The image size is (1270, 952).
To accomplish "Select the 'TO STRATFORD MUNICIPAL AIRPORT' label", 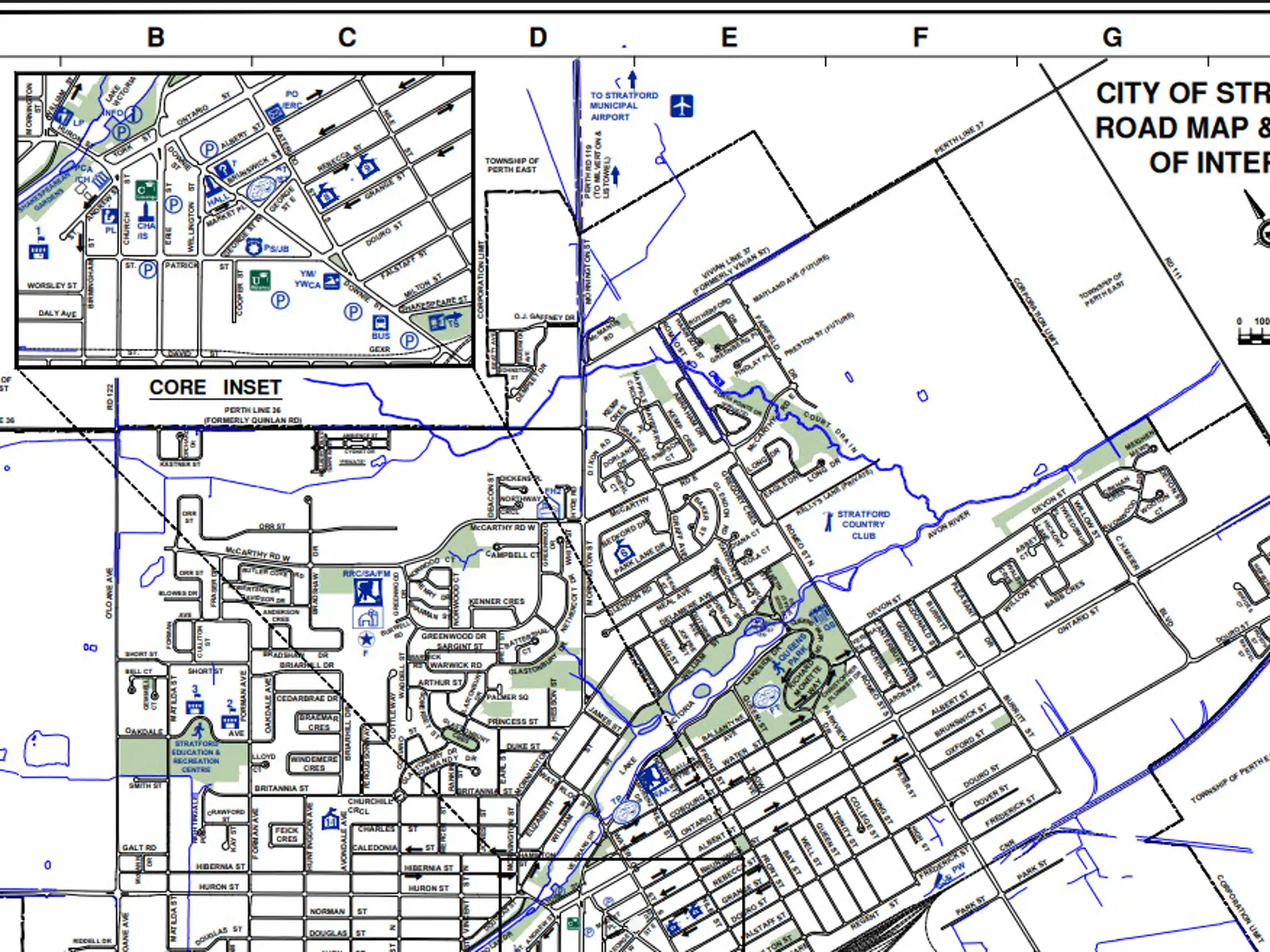I will (x=624, y=106).
